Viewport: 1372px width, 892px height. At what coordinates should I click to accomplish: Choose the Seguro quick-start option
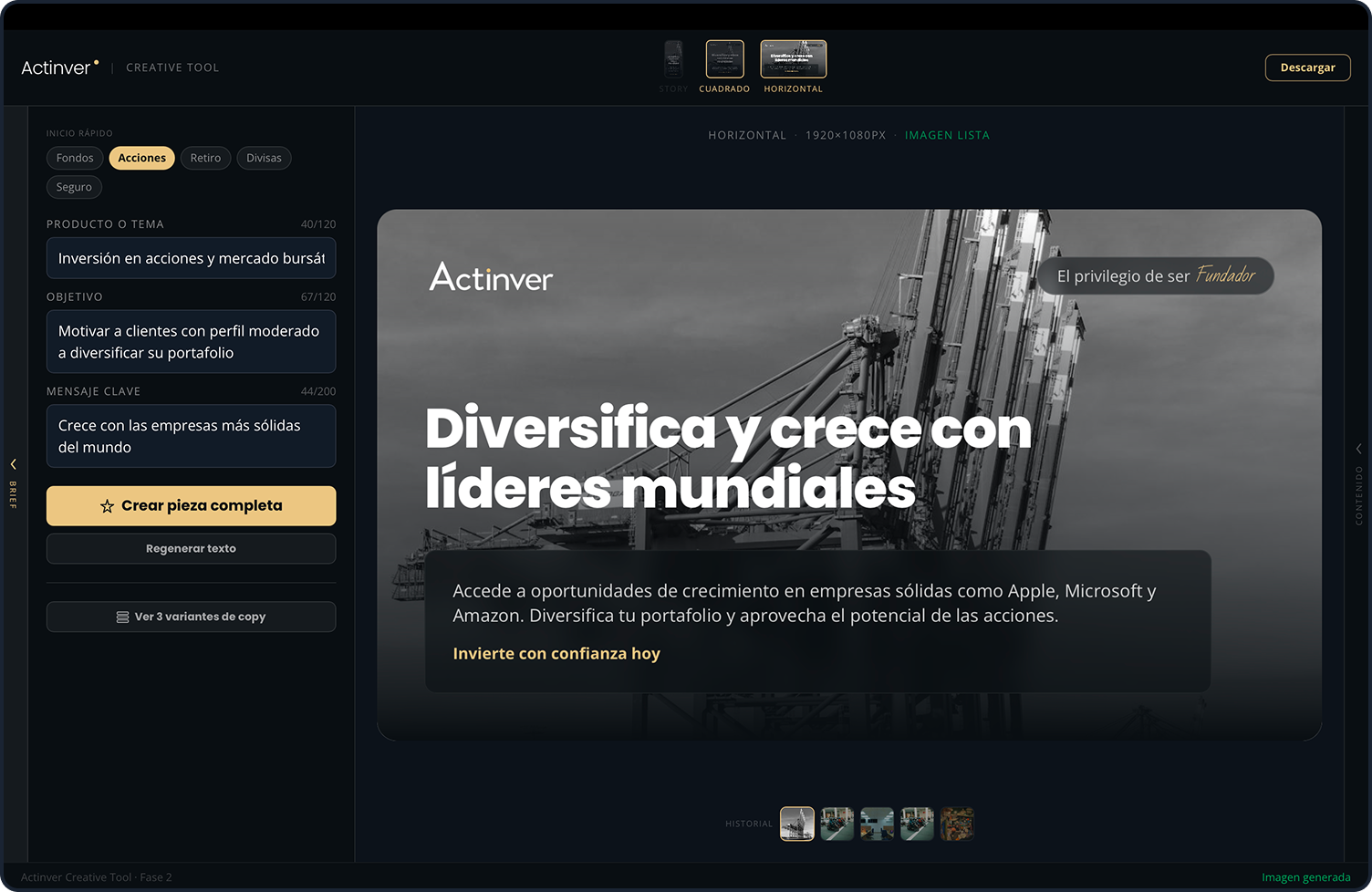[74, 187]
